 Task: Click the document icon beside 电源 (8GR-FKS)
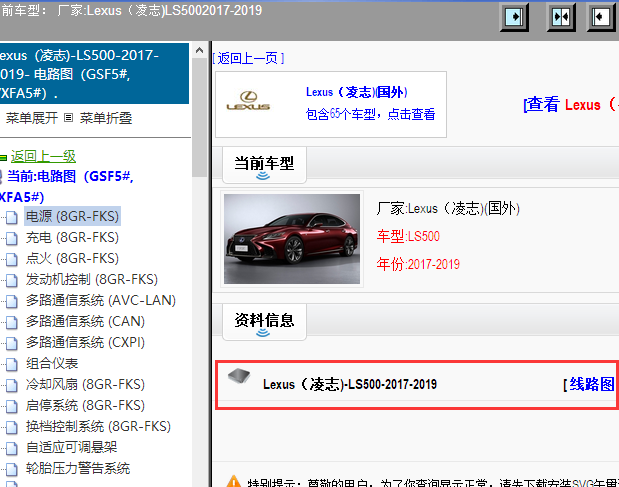12,217
